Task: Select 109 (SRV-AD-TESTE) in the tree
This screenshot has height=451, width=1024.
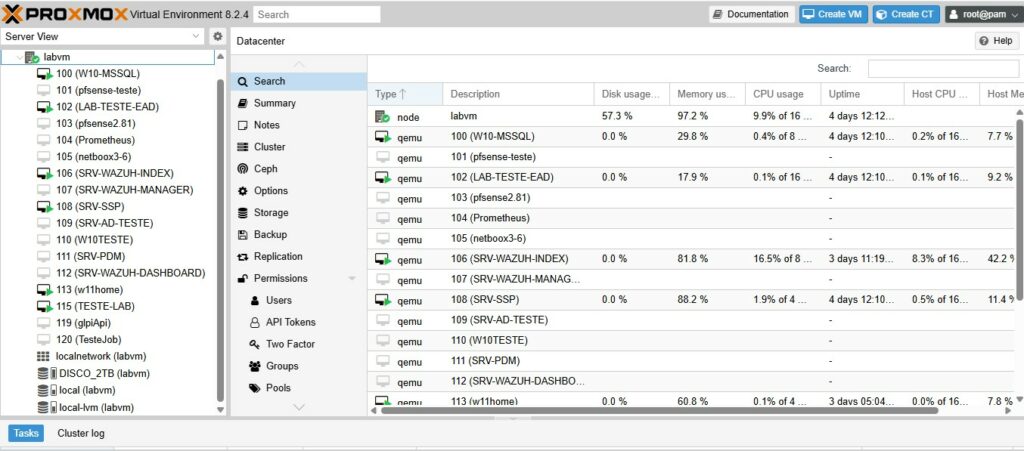Action: pyautogui.click(x=104, y=223)
